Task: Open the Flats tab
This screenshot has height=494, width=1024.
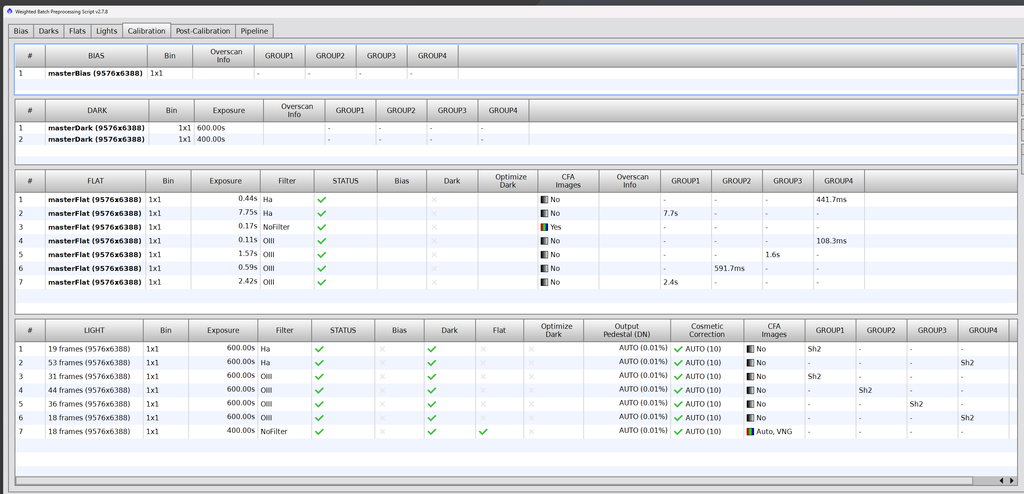Action: pyautogui.click(x=77, y=31)
